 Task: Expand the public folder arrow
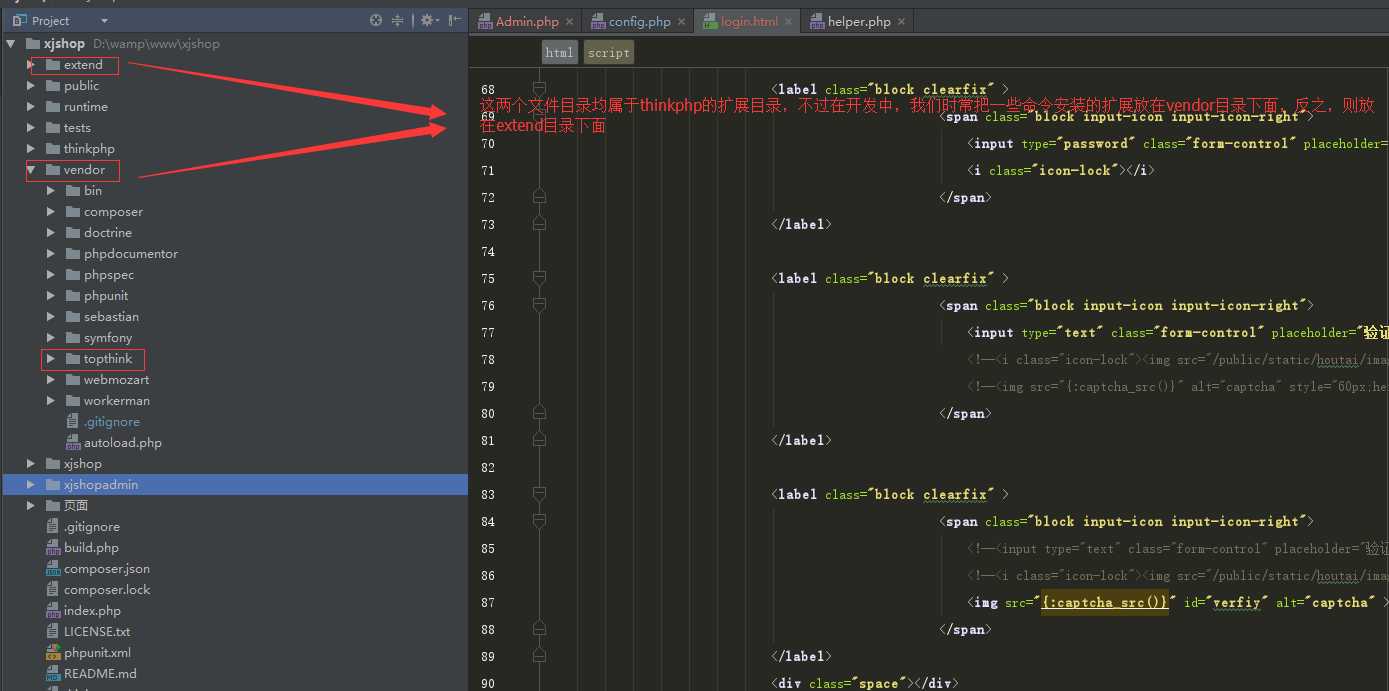pos(31,86)
